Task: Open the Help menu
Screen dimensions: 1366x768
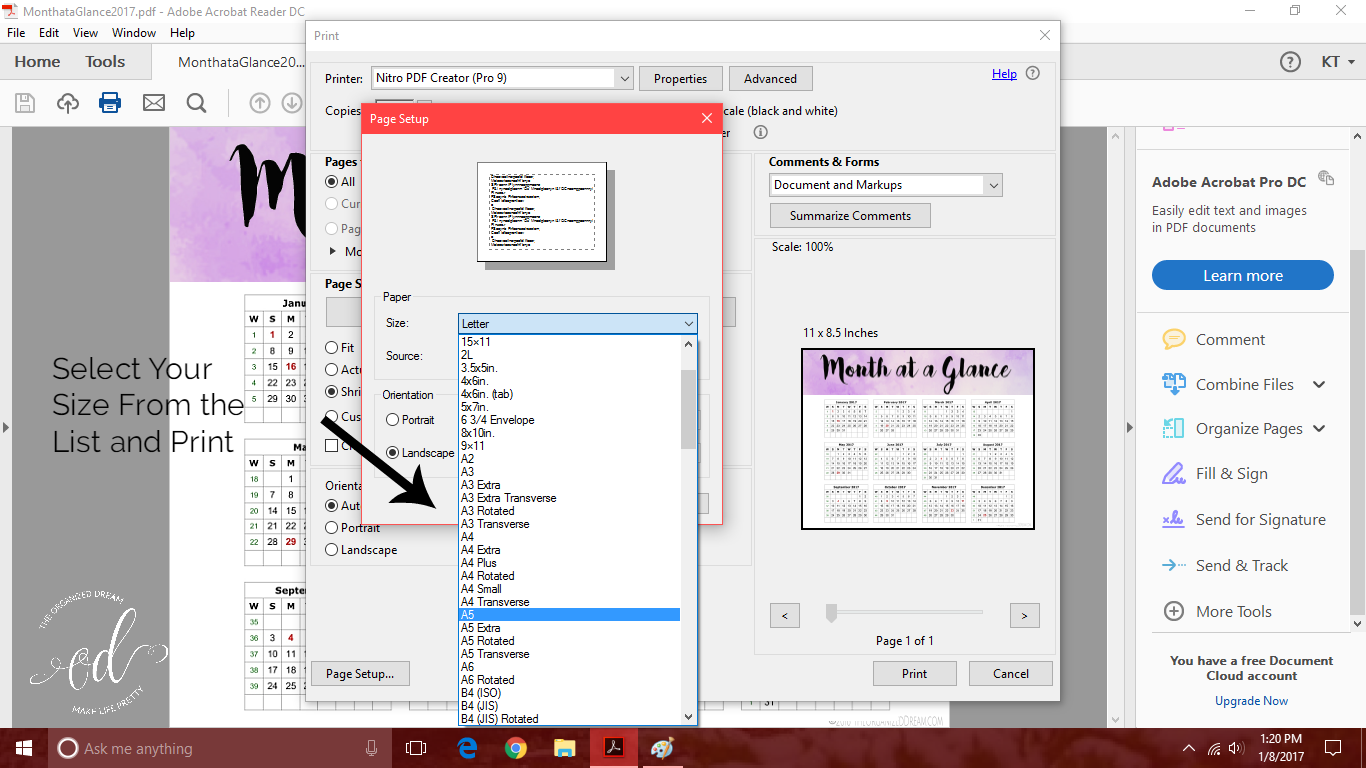Action: pyautogui.click(x=183, y=32)
